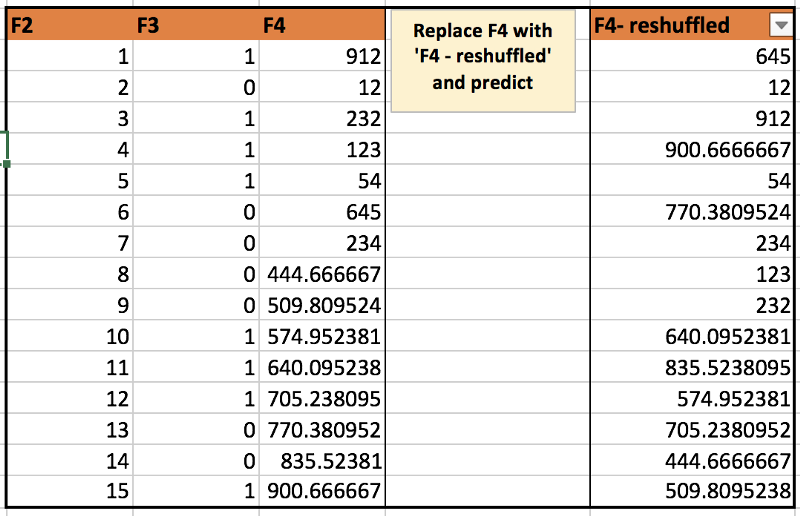Select the cell containing 912 under F4
The height and width of the screenshot is (516, 800).
(x=322, y=56)
